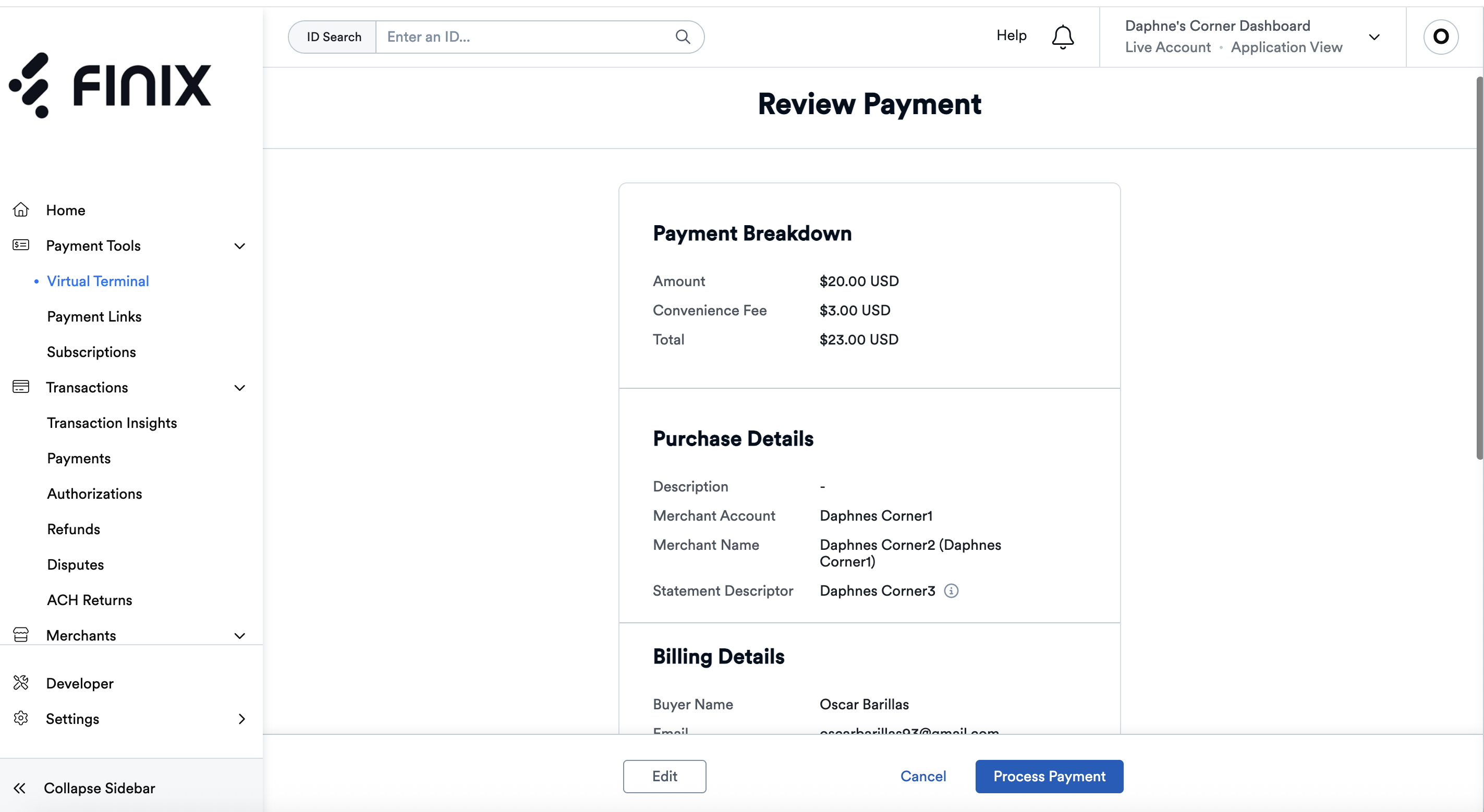Open the Developer section
This screenshot has height=812, width=1484.
[80, 684]
